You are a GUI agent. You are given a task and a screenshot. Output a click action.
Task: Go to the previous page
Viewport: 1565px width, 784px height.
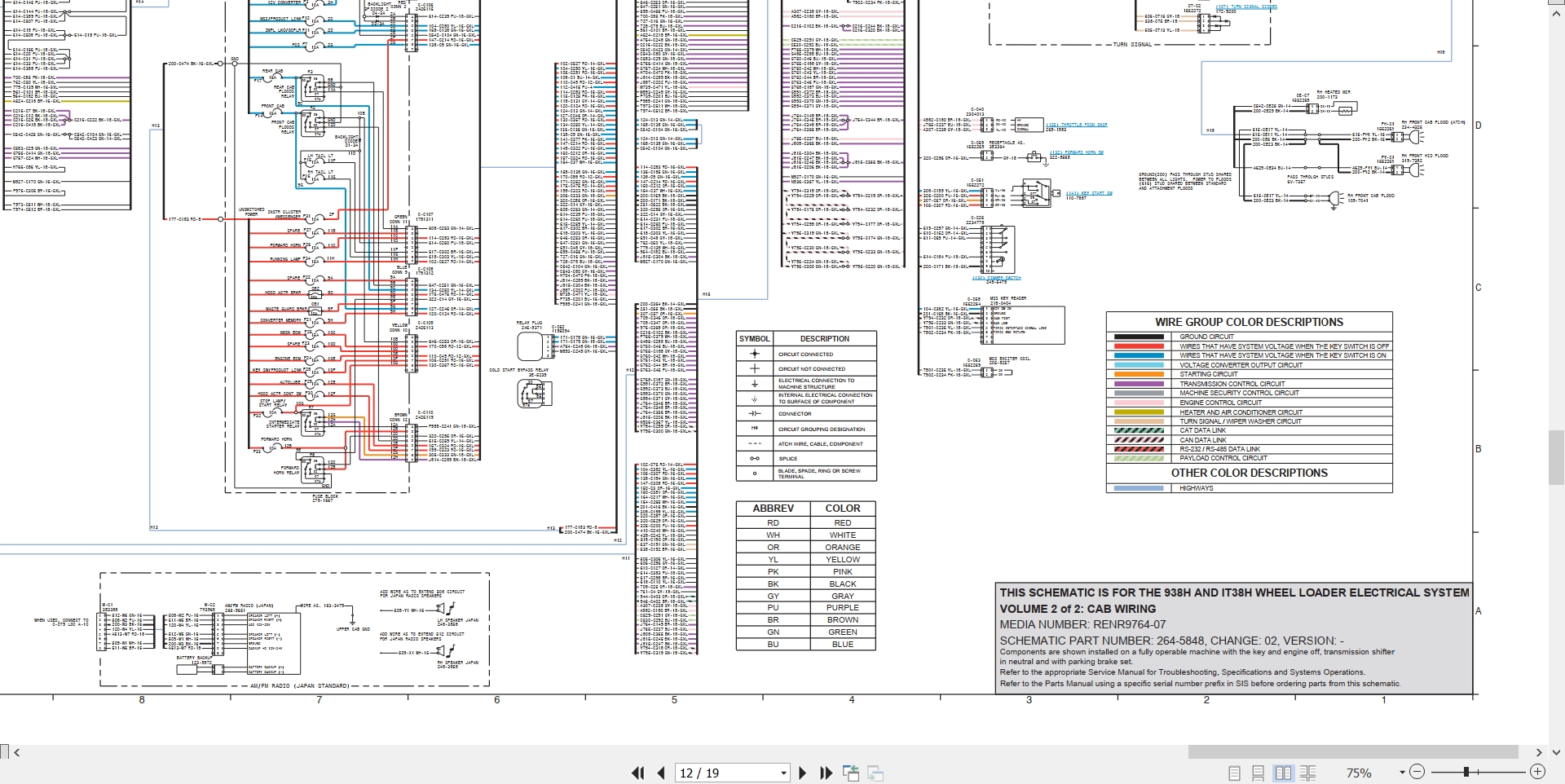click(661, 773)
